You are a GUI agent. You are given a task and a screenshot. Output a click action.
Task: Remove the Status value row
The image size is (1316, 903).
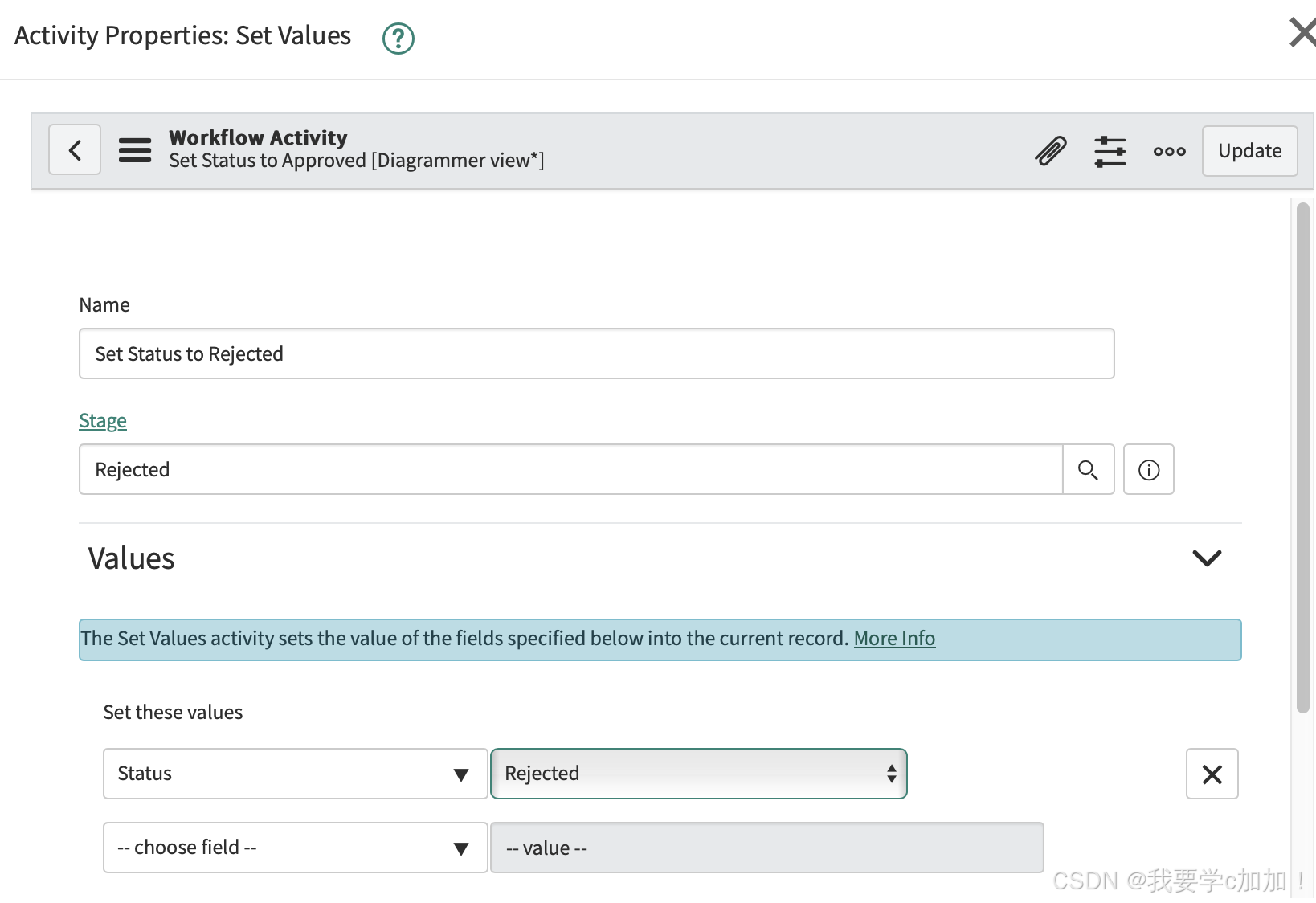click(1212, 774)
